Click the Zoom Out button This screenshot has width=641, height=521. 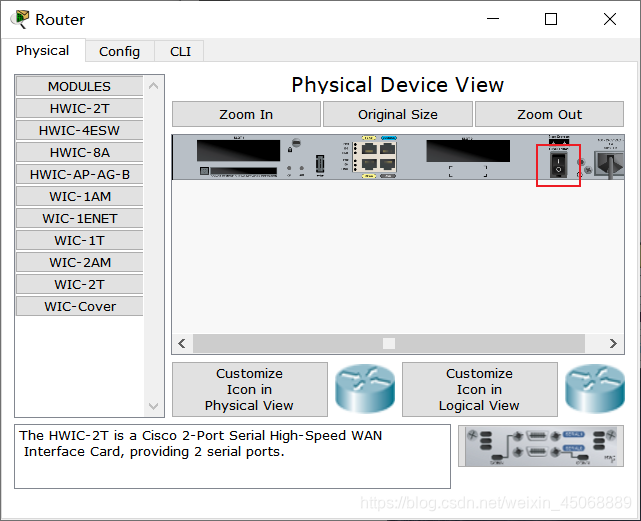coord(549,115)
